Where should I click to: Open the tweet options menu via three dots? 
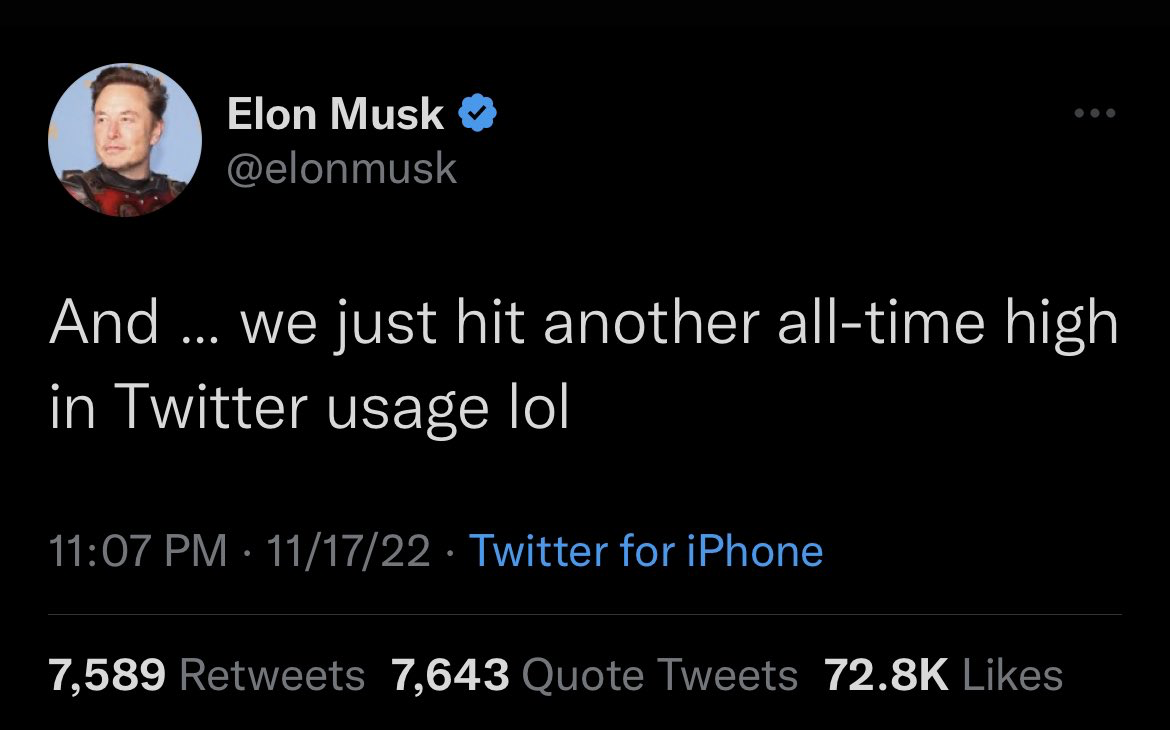(1095, 113)
